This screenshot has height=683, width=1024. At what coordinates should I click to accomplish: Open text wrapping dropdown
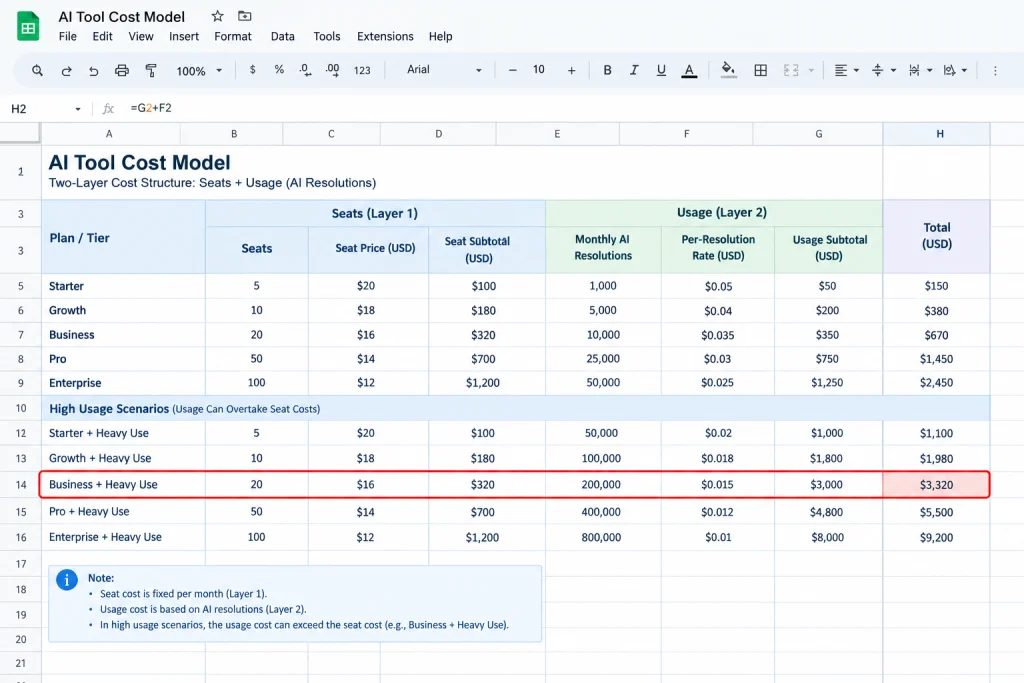pos(920,71)
